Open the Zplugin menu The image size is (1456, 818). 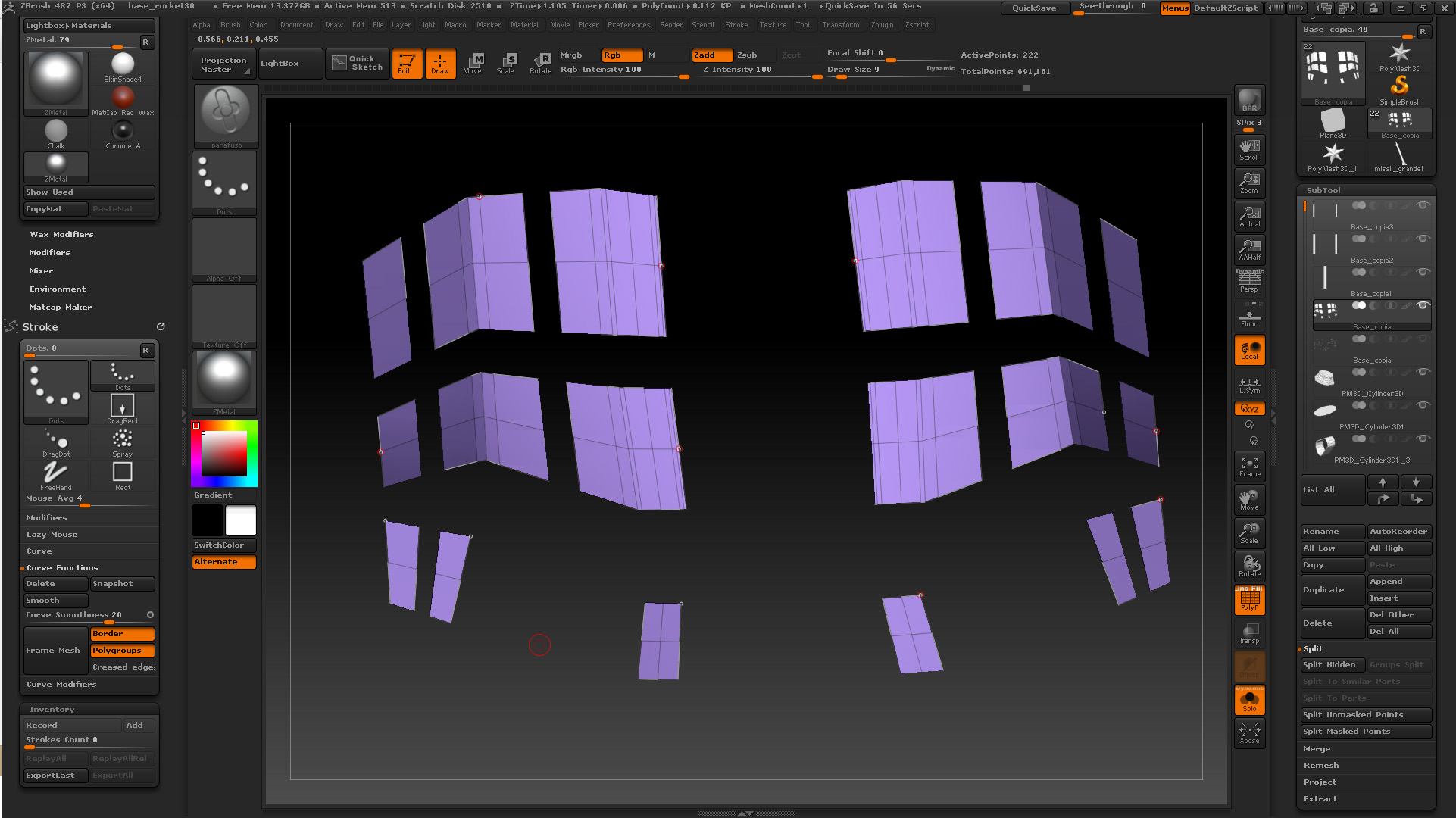point(882,25)
